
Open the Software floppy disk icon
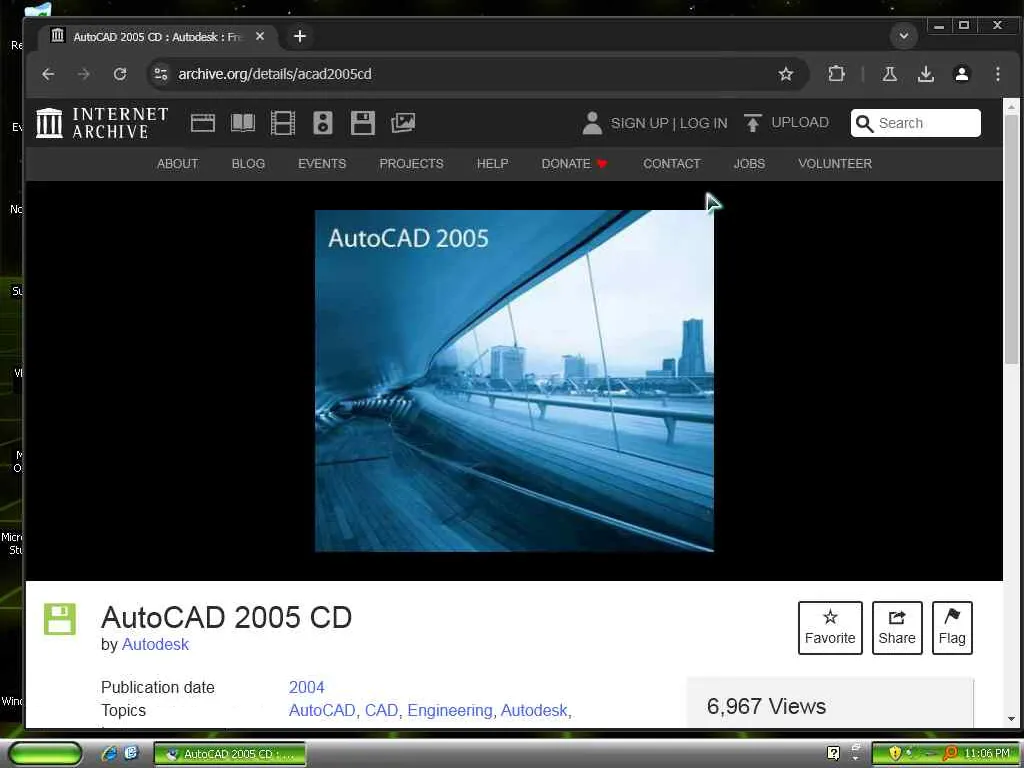pyautogui.click(x=362, y=123)
